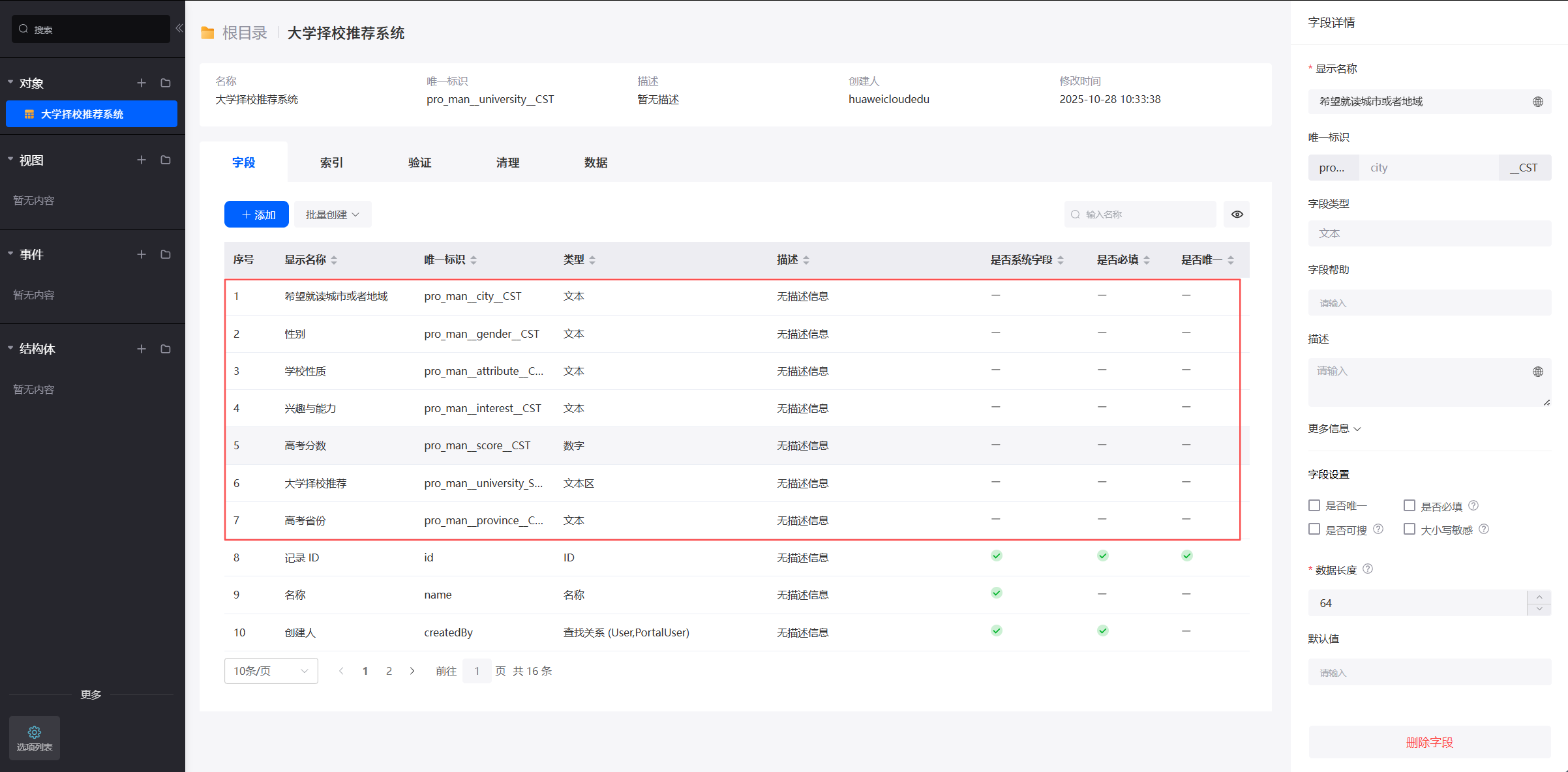This screenshot has width=1568, height=772.
Task: Collapse the left sidebar panel
Action: (179, 28)
